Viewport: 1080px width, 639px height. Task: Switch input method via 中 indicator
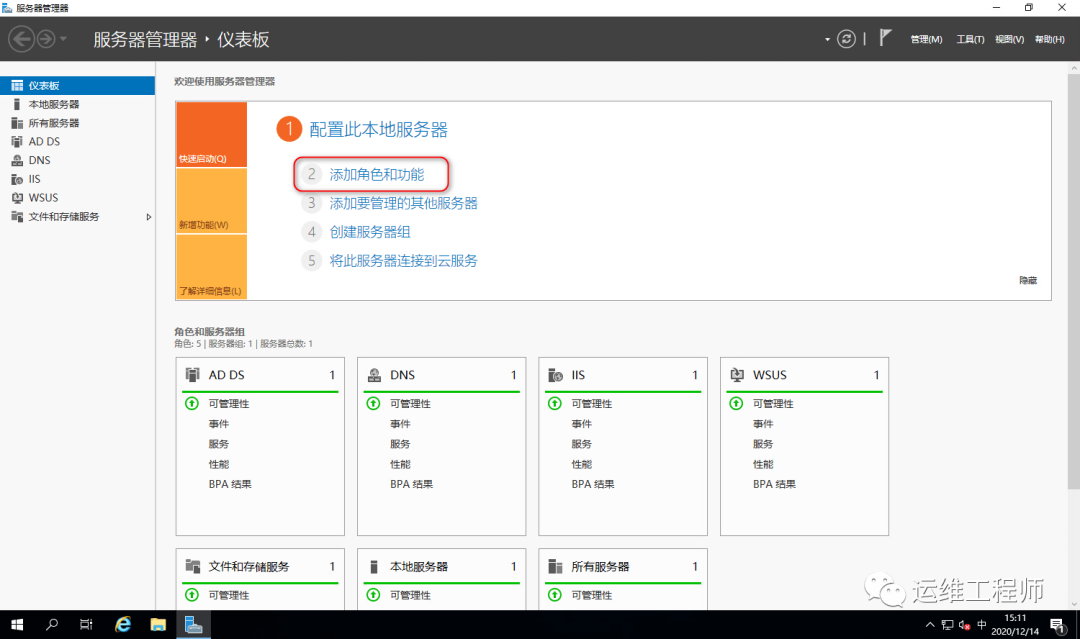982,625
